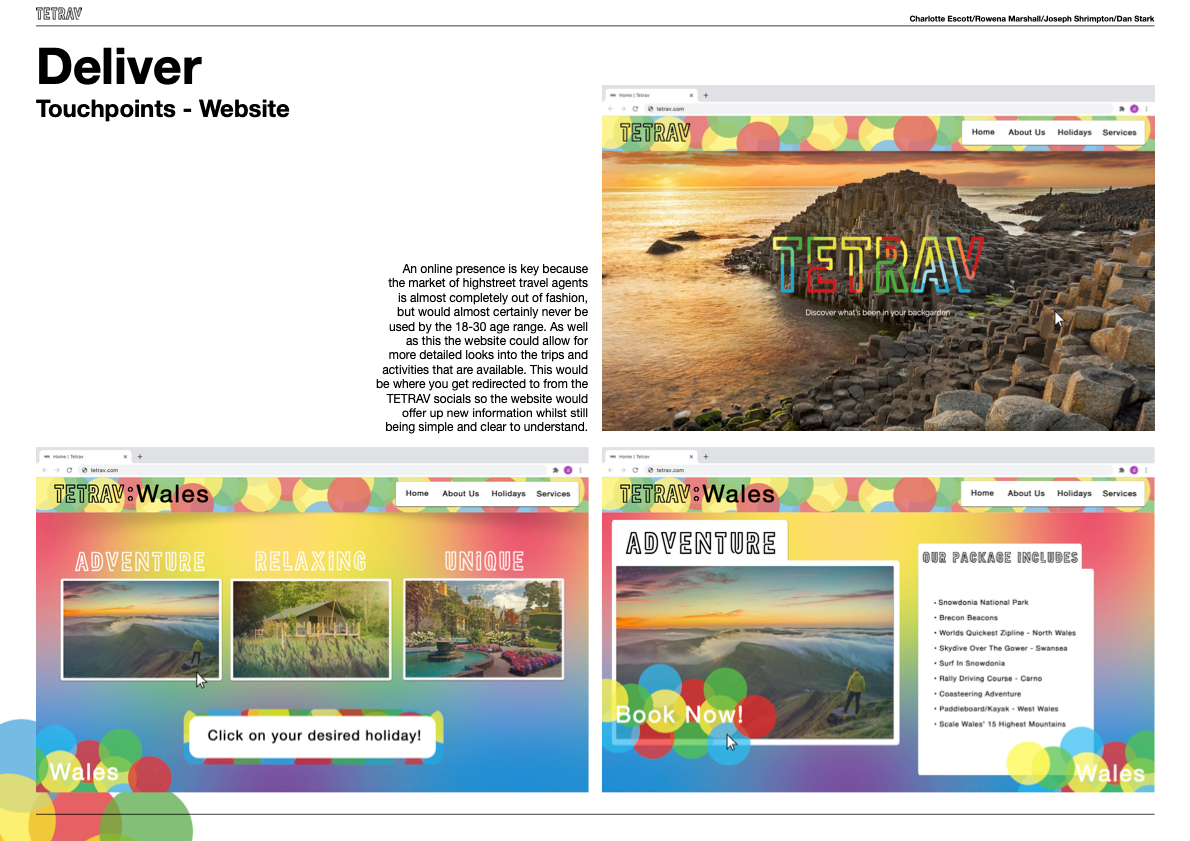Click the colorful TETRAV hero logo
Image resolution: width=1190 pixels, height=841 pixels.
point(877,265)
